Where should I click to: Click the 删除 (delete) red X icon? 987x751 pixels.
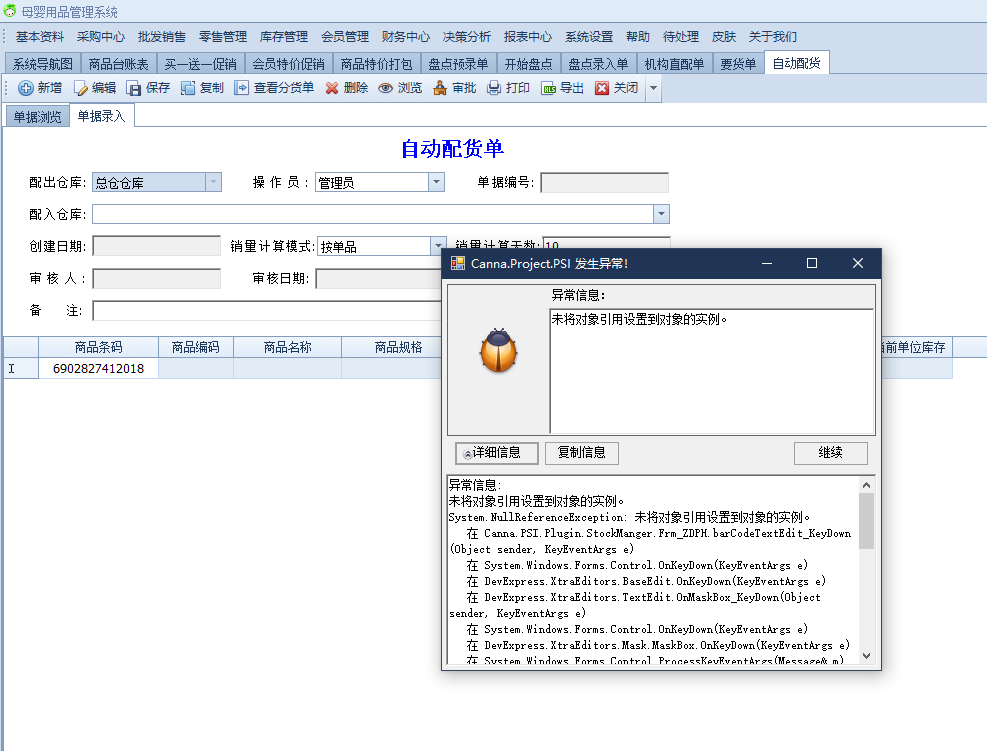(332, 88)
